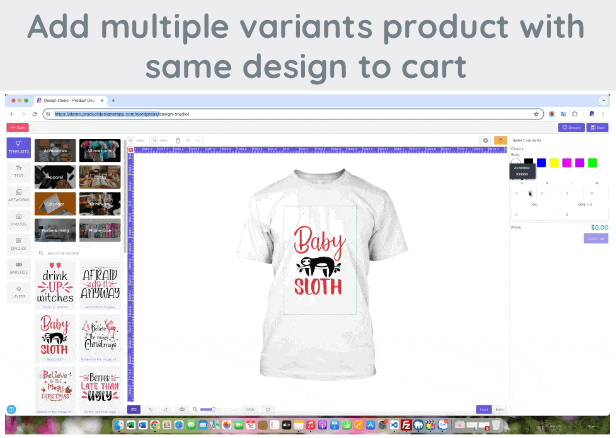Select the green color variant swatch
Image resolution: width=616 pixels, height=438 pixels.
[x=592, y=162]
